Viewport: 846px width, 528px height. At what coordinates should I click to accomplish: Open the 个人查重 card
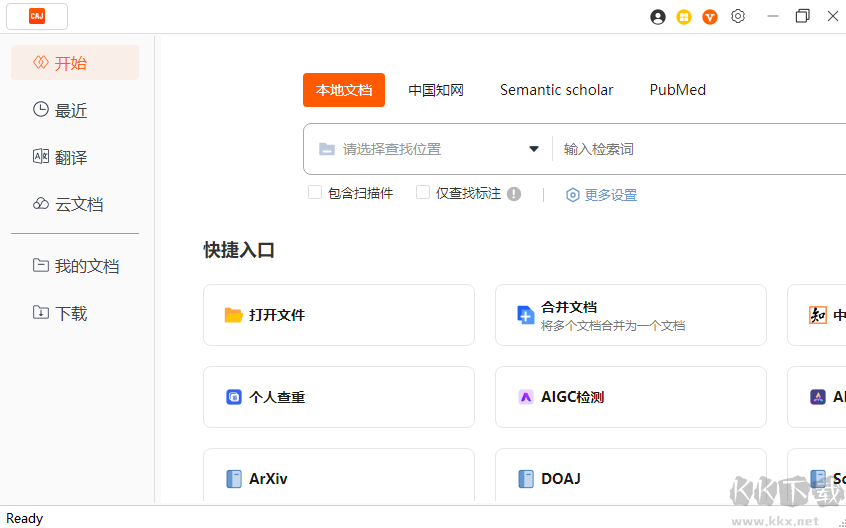pos(339,397)
